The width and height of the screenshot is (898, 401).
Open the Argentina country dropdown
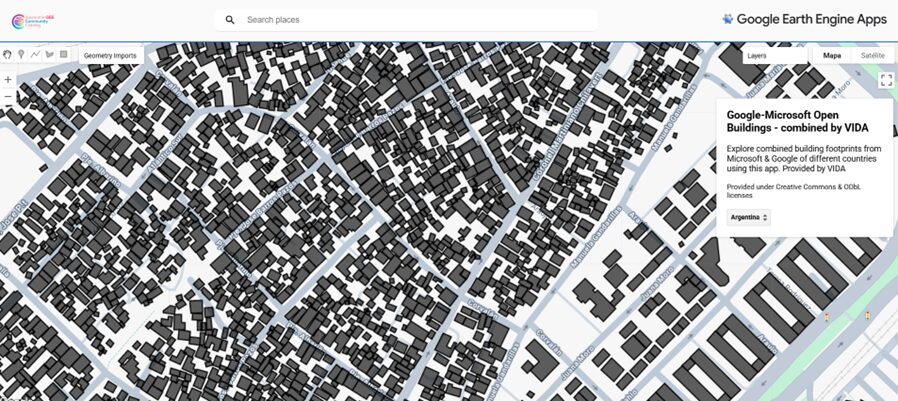point(748,217)
